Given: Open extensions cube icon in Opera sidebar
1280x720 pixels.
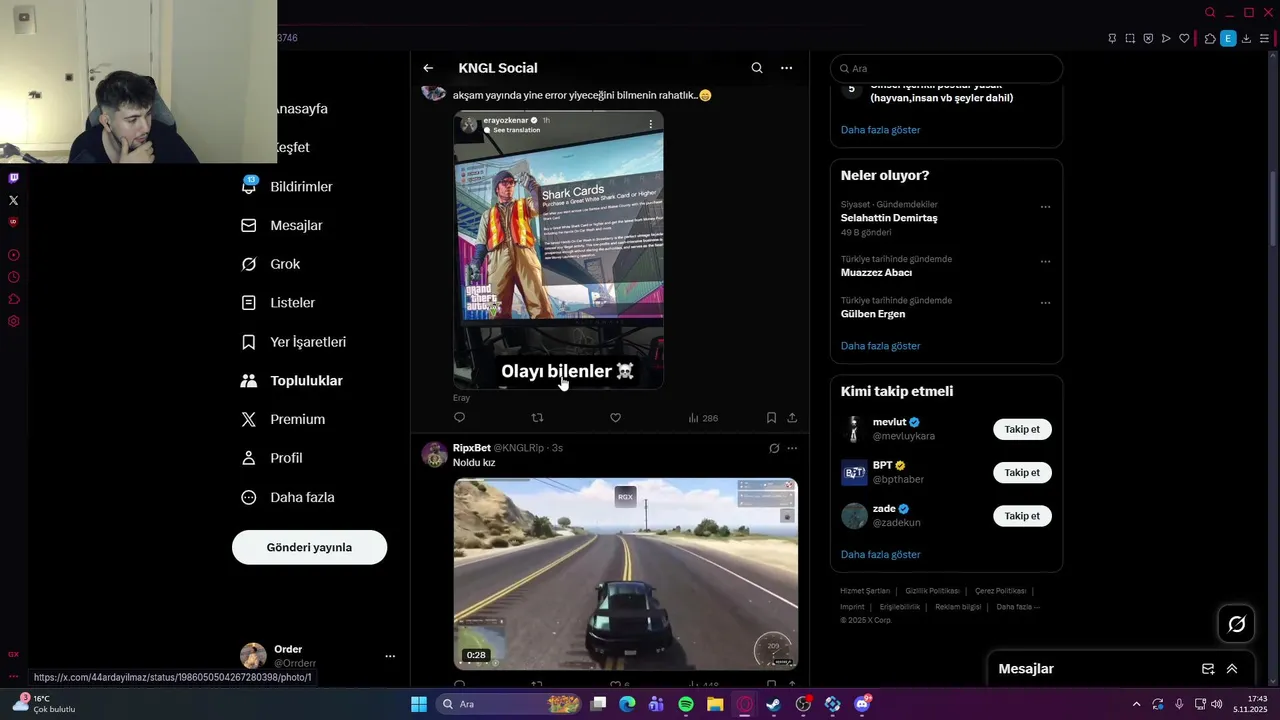Looking at the screenshot, I should click(13, 299).
